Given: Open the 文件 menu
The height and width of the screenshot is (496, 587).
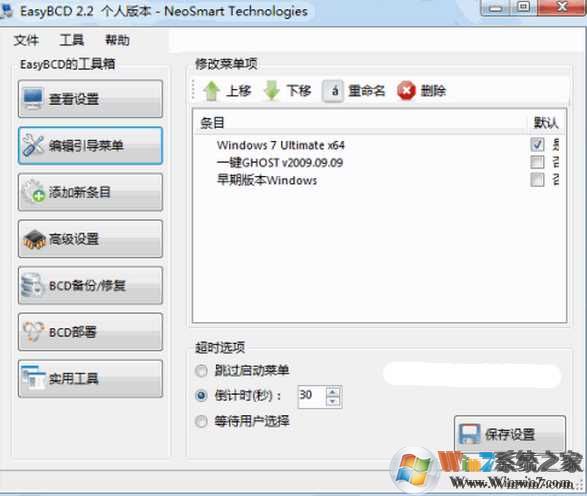Looking at the screenshot, I should coord(26,40).
